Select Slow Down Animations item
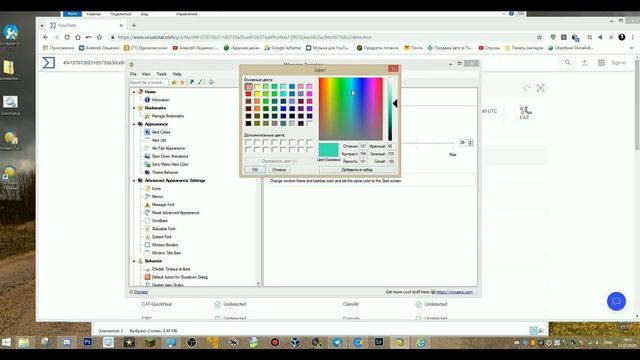 coord(170,156)
